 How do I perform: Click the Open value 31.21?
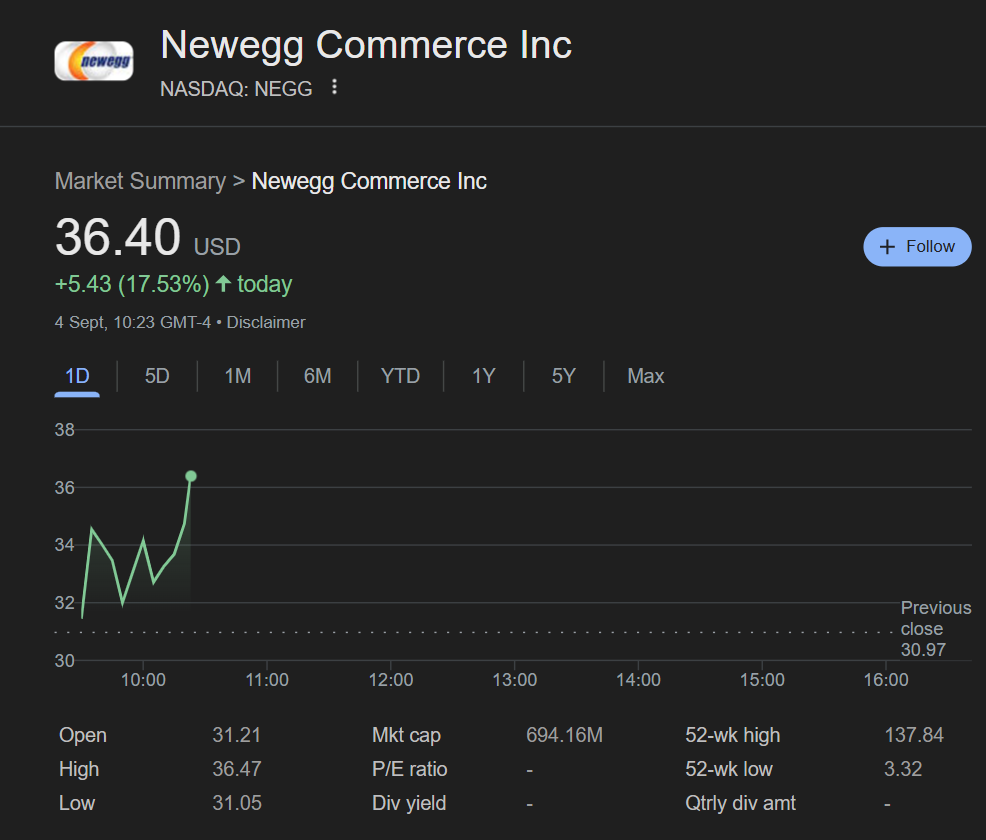click(x=236, y=735)
